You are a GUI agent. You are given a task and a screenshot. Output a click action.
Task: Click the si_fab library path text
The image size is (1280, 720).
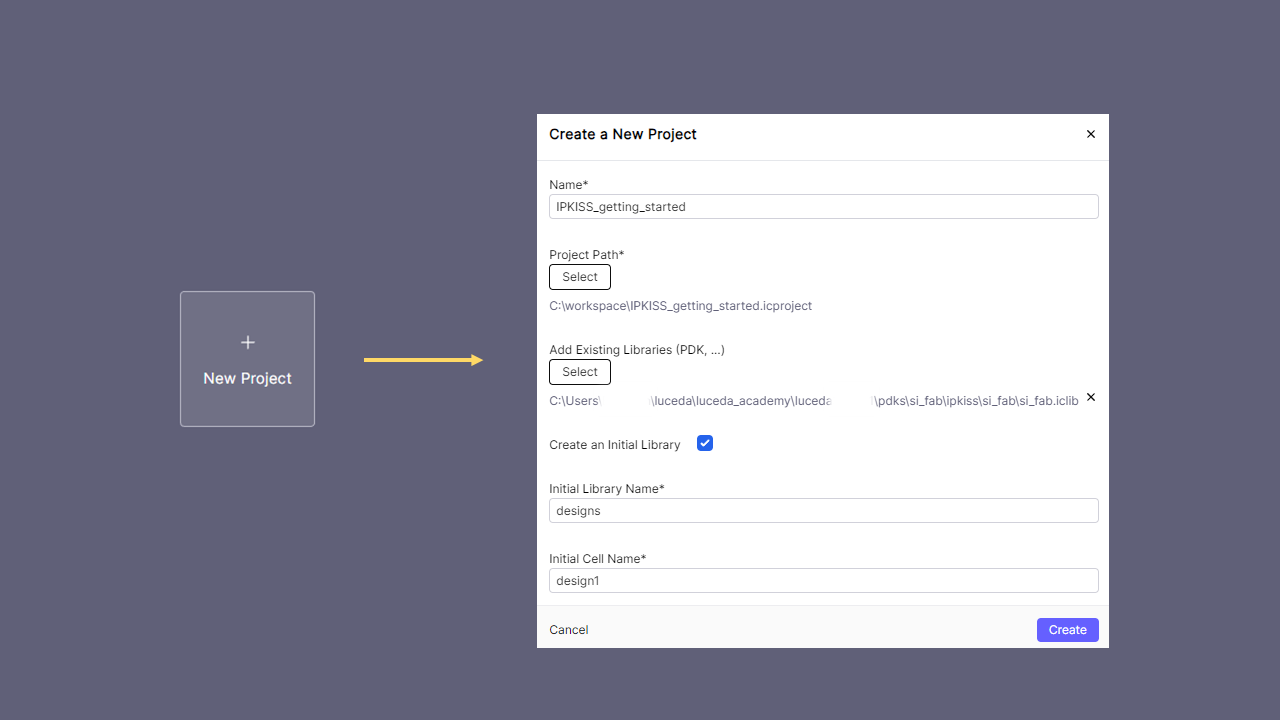(813, 400)
